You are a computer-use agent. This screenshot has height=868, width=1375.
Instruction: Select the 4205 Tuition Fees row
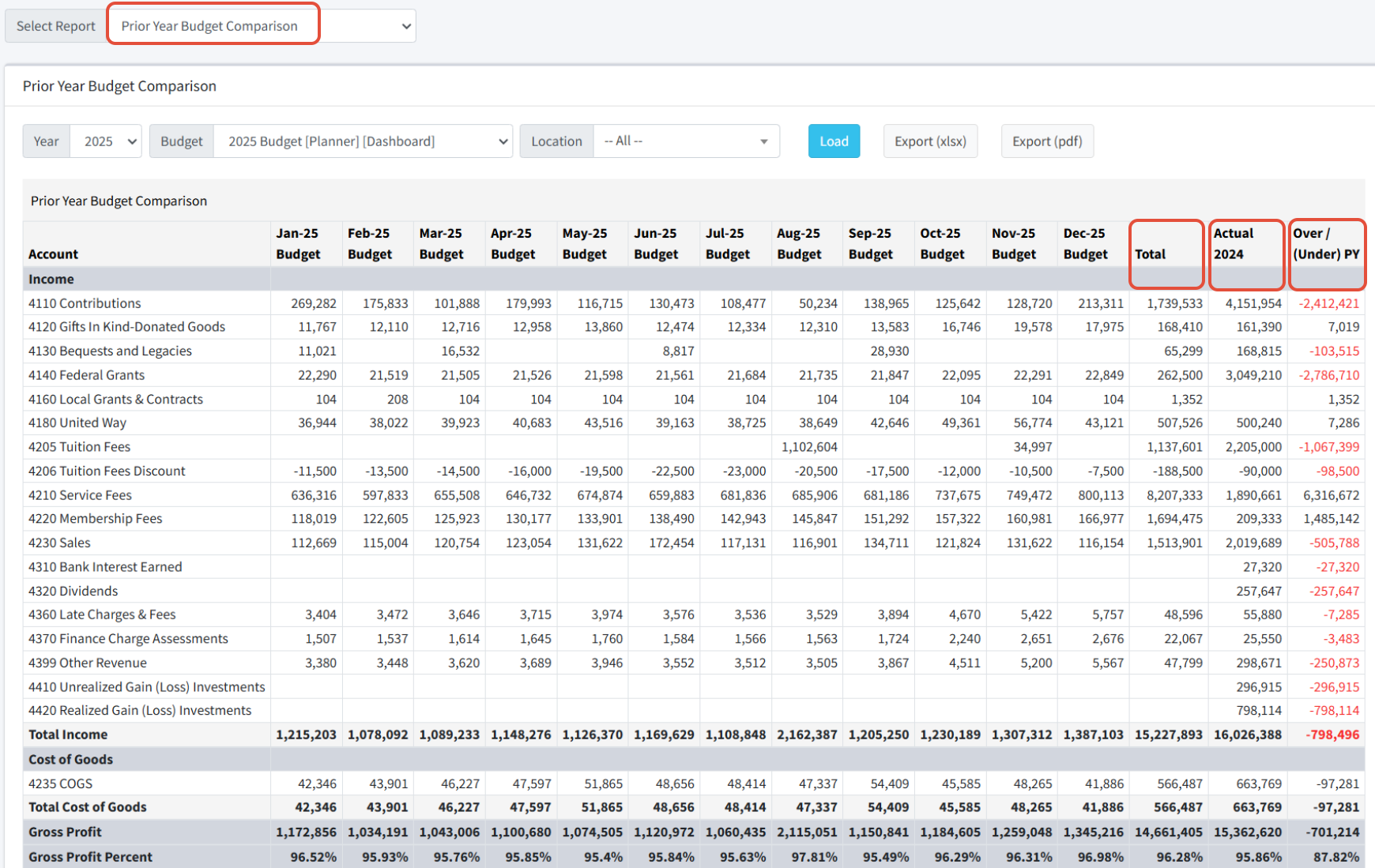click(x=694, y=447)
